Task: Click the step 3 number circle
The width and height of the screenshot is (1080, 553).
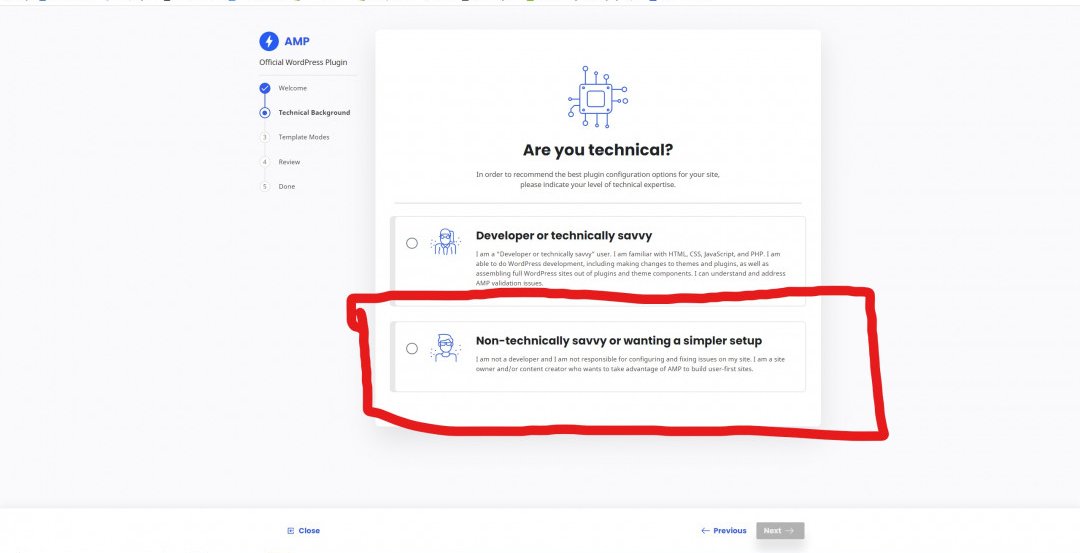Action: point(265,137)
